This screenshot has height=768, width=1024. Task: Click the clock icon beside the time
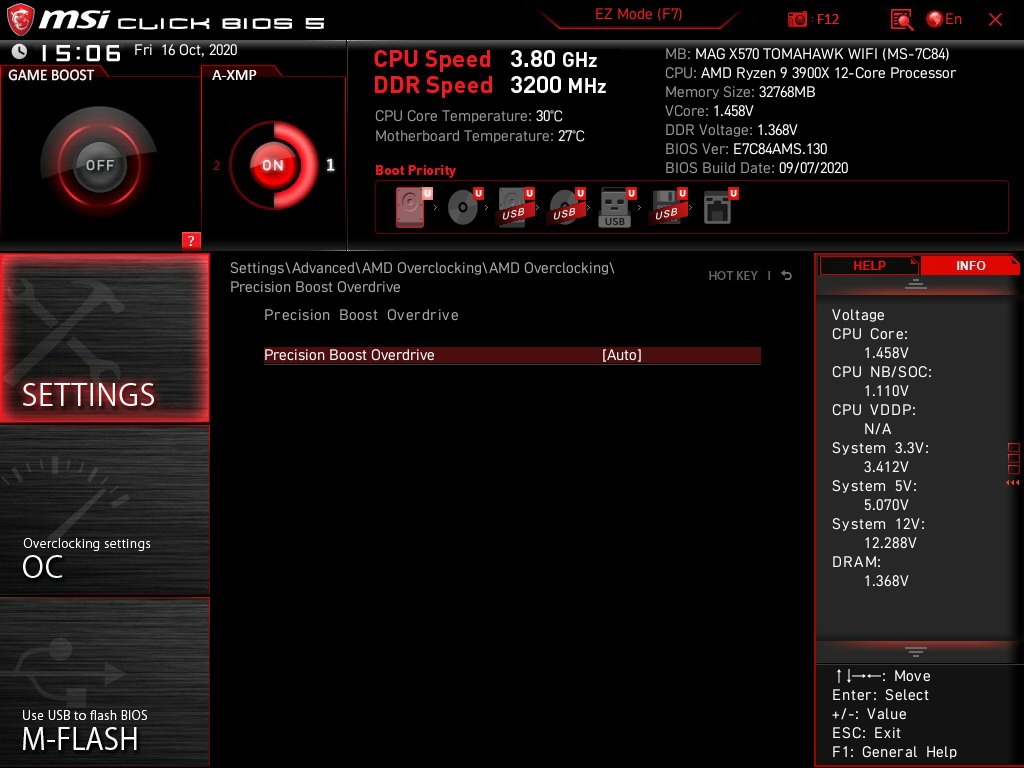point(19,51)
